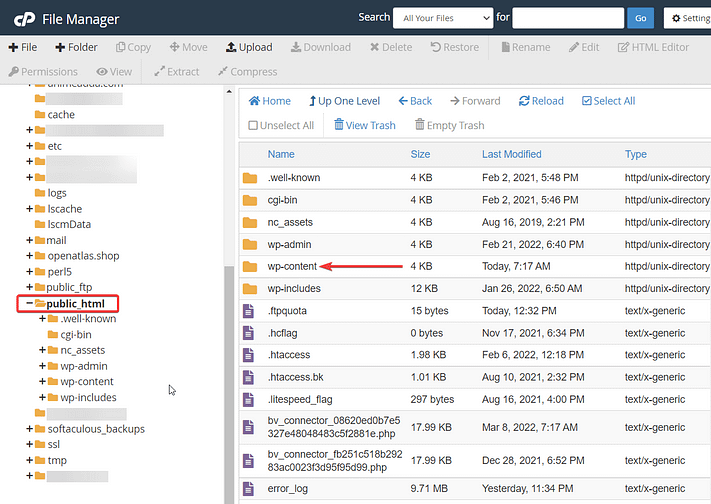Create a new folder with +Folder

pos(76,47)
